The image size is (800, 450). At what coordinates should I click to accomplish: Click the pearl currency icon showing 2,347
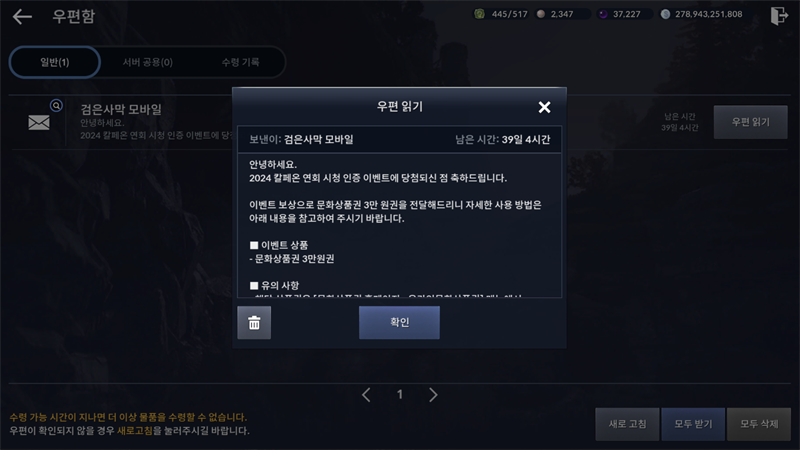click(541, 14)
